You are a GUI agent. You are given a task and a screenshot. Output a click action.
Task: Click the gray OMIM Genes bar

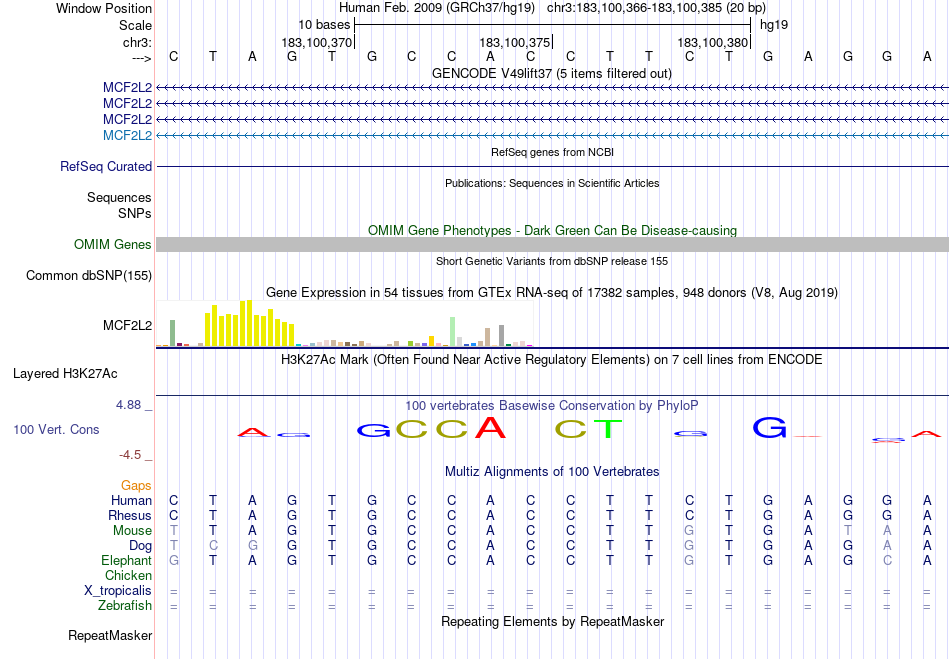coord(552,245)
